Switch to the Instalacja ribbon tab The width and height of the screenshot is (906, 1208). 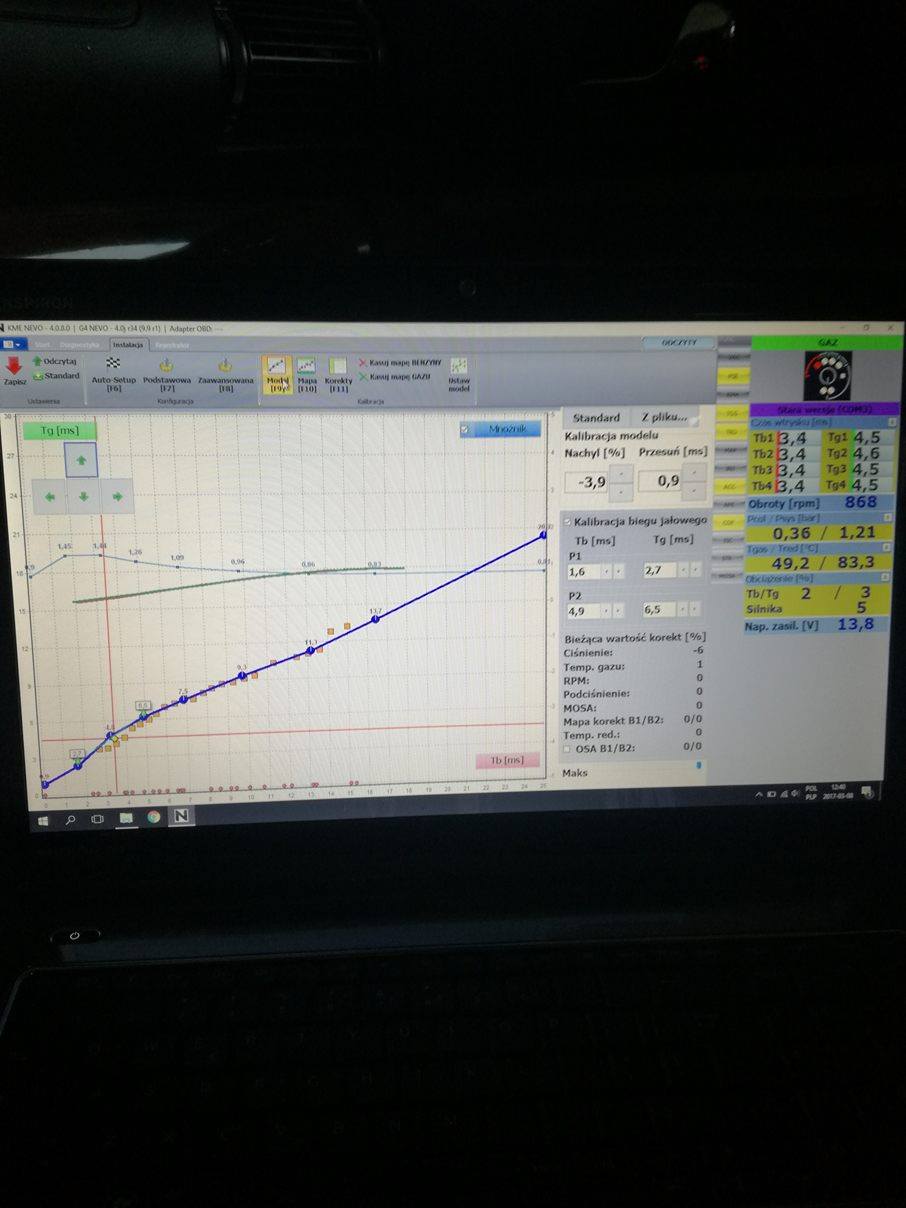tap(128, 344)
